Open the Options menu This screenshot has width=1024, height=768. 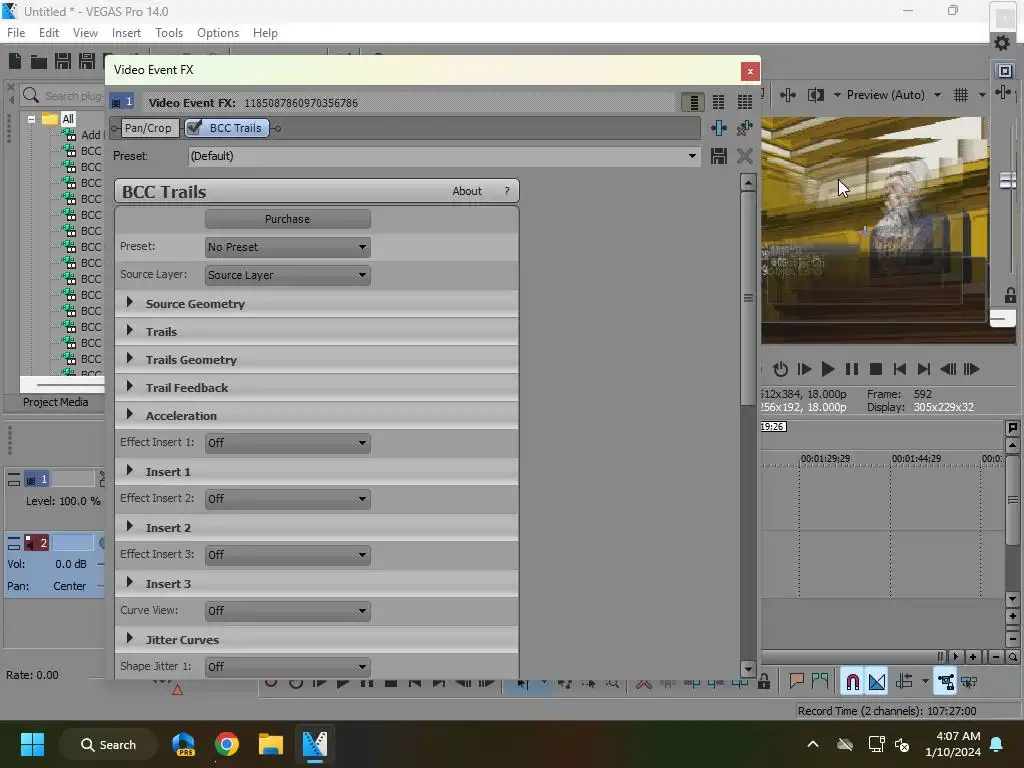tap(218, 33)
